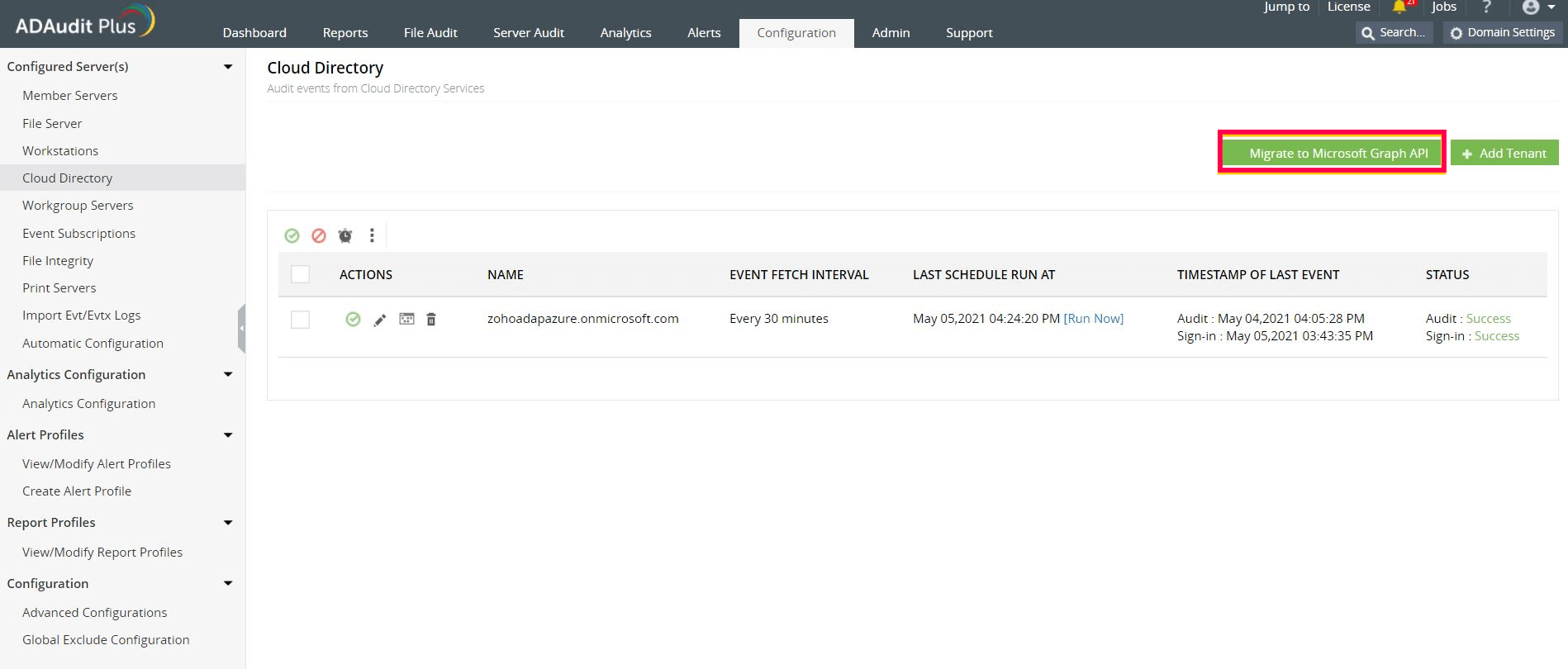Click the magnifier icon in Search box
Image resolution: width=1568 pixels, height=669 pixels.
point(1368,33)
